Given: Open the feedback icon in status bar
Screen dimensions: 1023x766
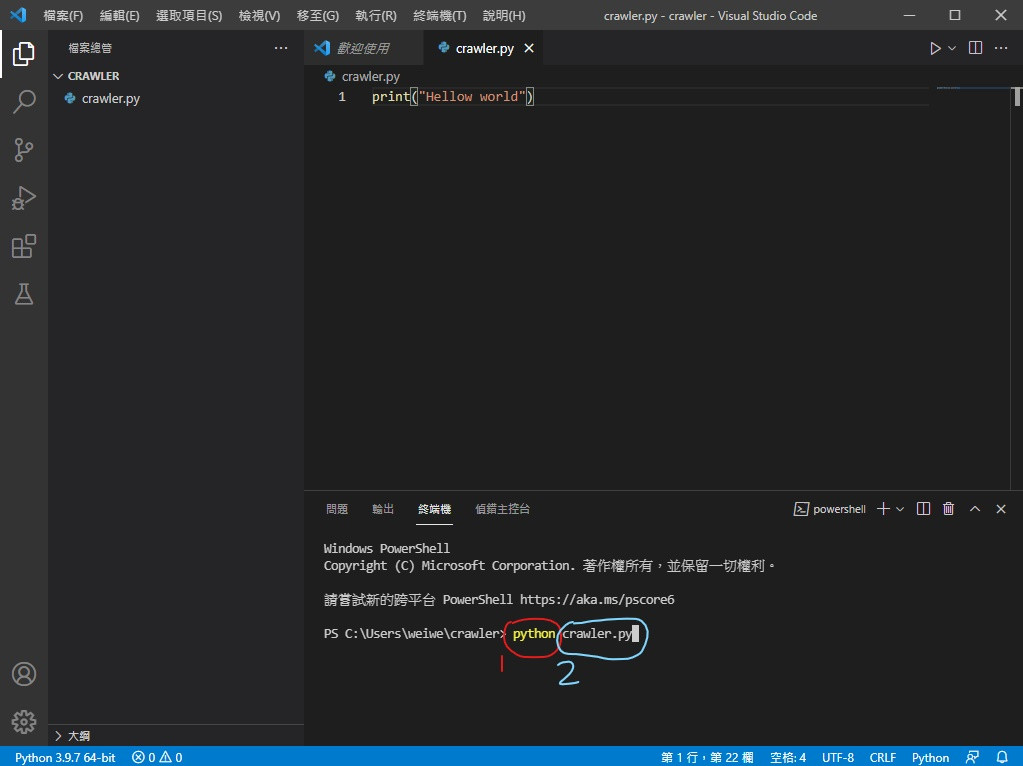Looking at the screenshot, I should 972,758.
